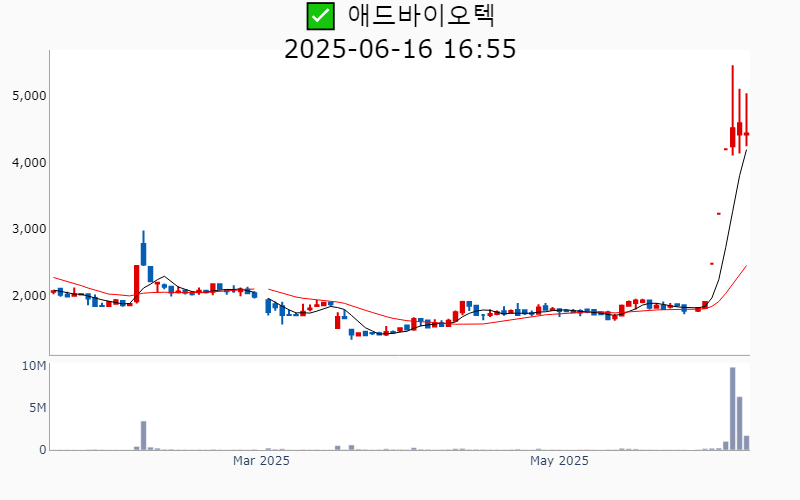Click the tallest red candlestick peaking above 5,000

coord(733,110)
